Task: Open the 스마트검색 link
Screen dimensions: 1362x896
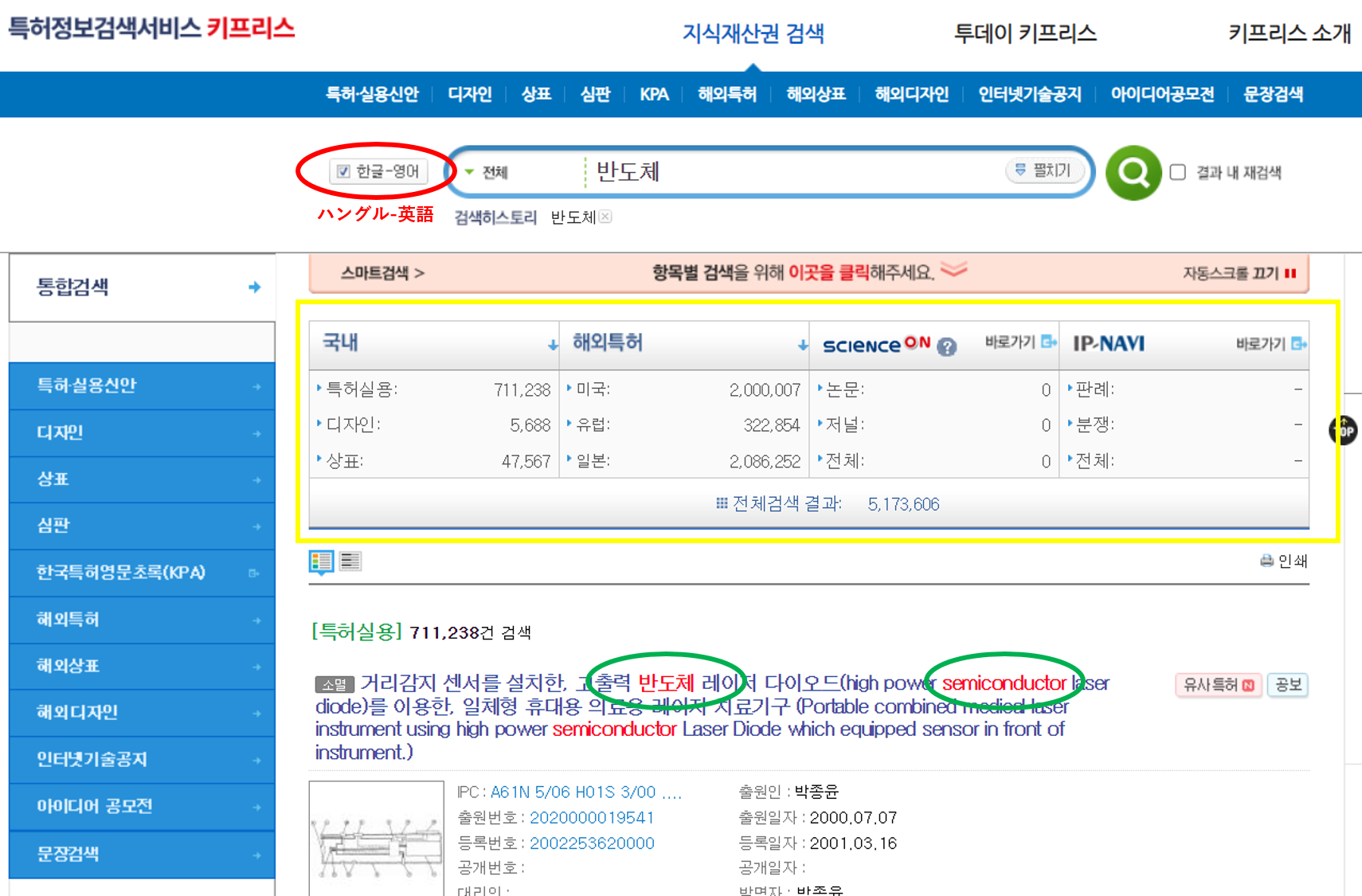Action: 382,273
